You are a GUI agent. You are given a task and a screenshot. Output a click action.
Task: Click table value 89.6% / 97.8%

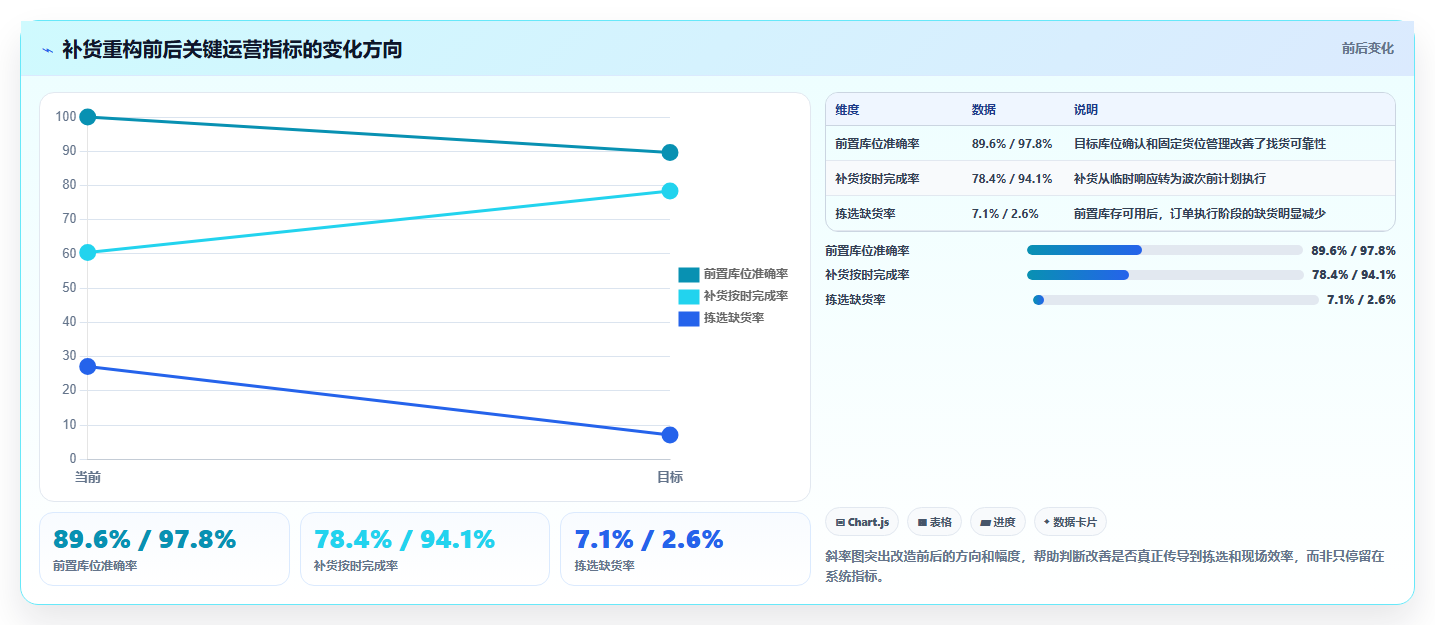coord(1012,144)
